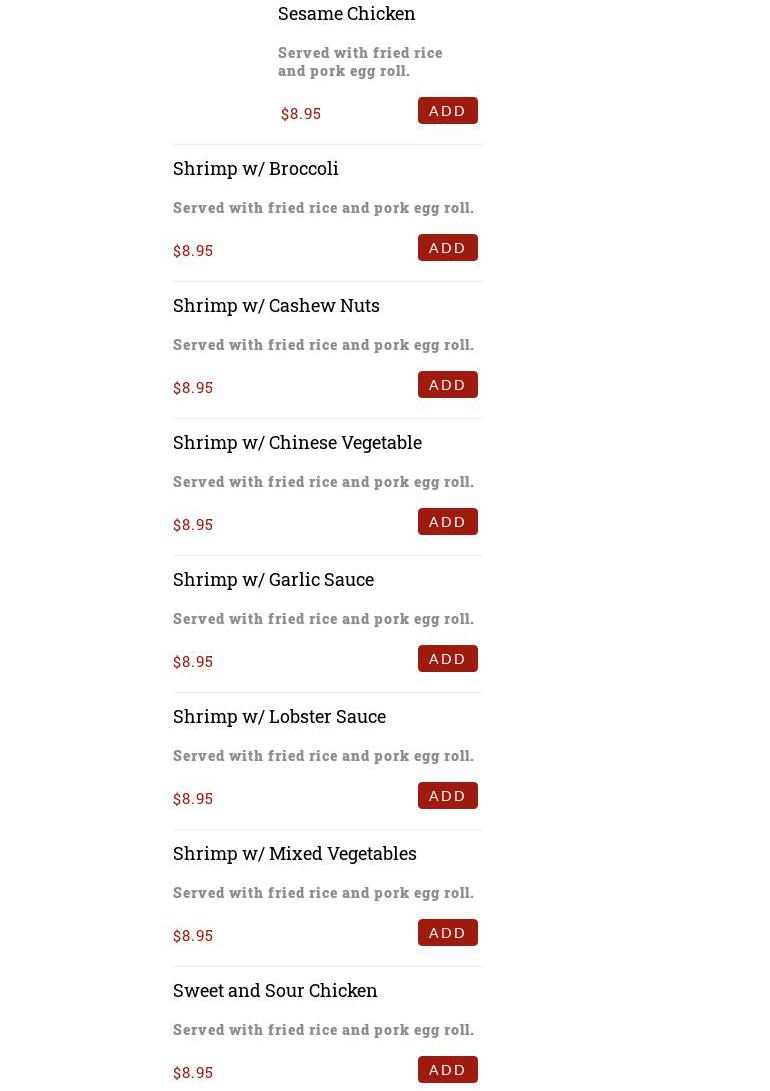Image resolution: width=770 pixels, height=1091 pixels.
Task: Add Sesame Chicken to the order
Action: [447, 111]
